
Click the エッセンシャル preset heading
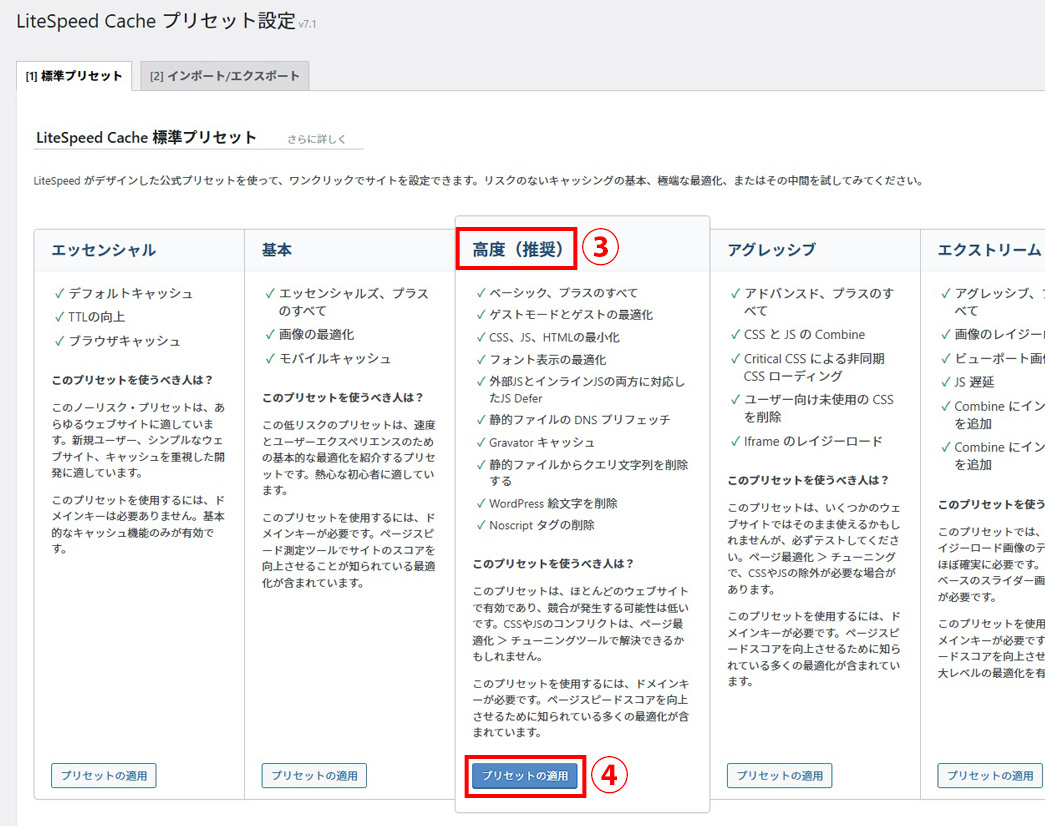(x=104, y=250)
